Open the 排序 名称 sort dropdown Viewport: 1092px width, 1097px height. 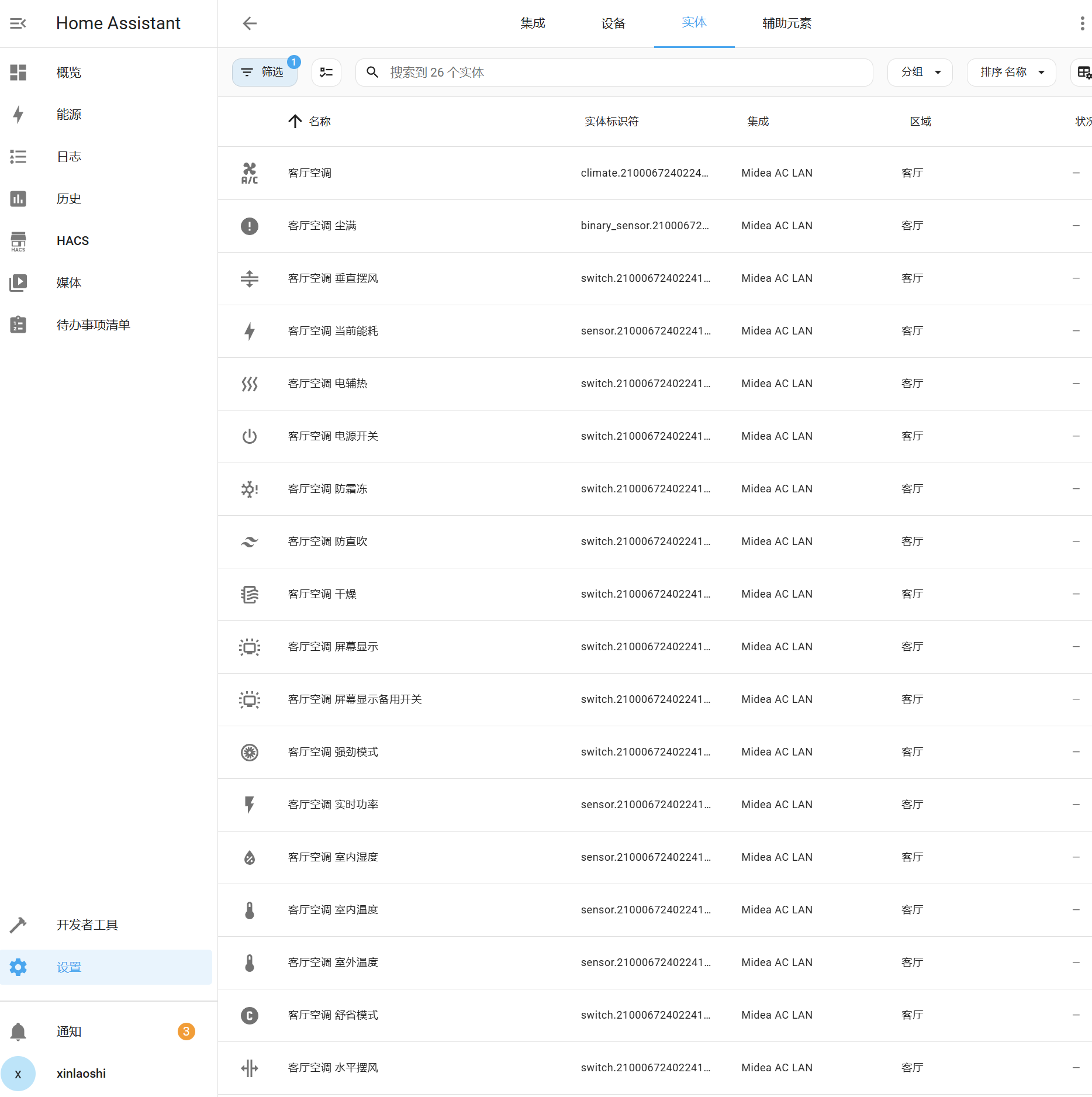(x=1011, y=73)
